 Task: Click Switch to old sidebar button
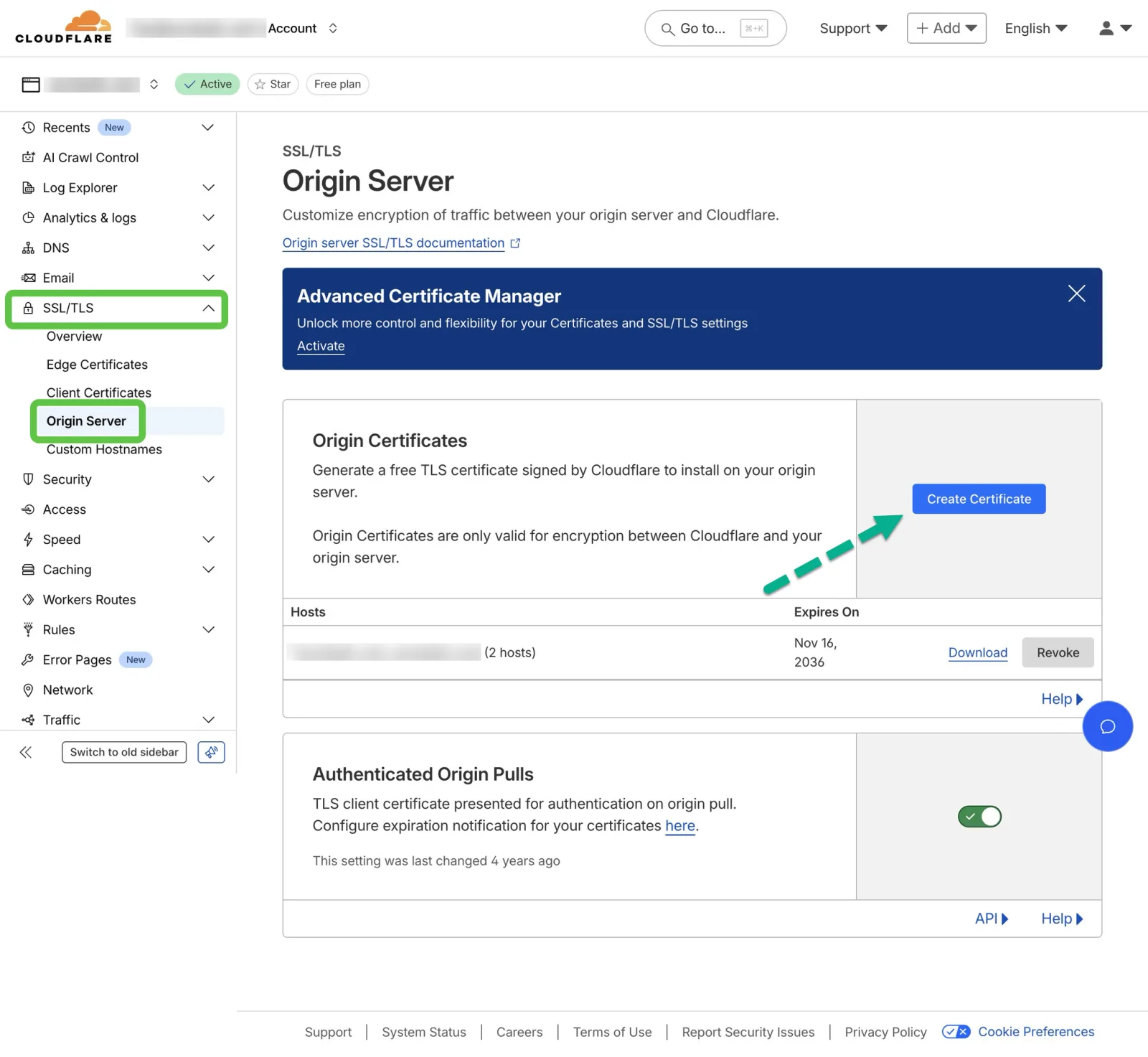124,752
